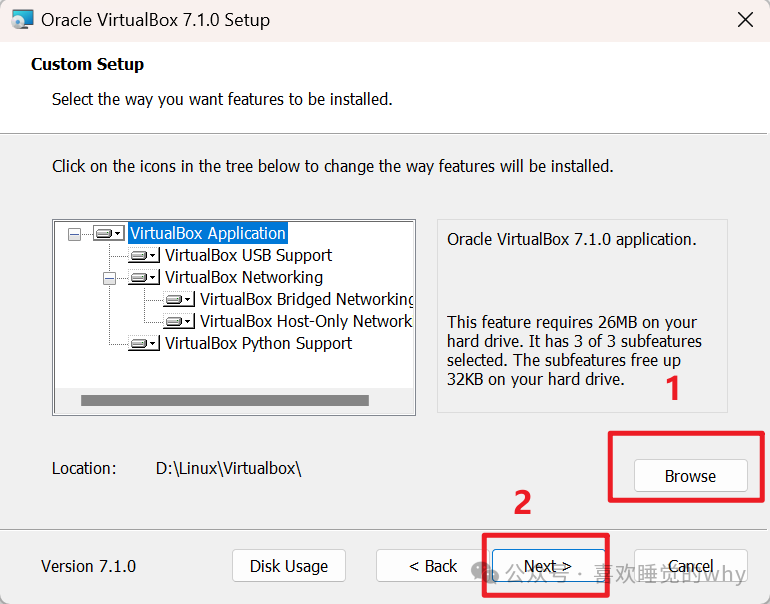
Task: Select the VirtualBox Application tree item
Action: (208, 233)
